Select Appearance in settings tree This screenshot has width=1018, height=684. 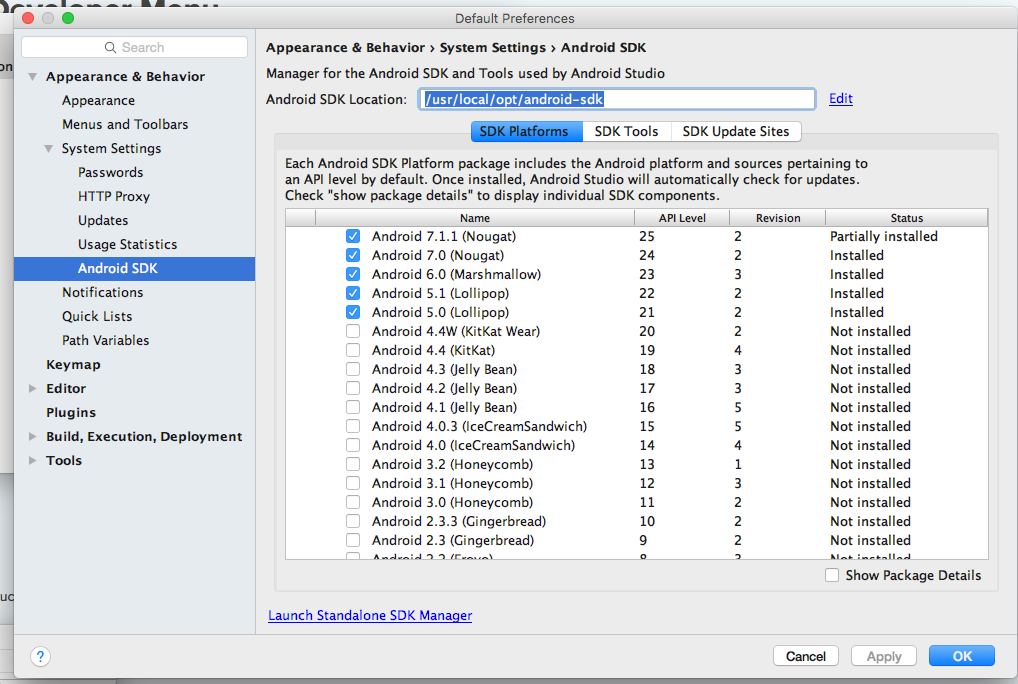(x=99, y=101)
